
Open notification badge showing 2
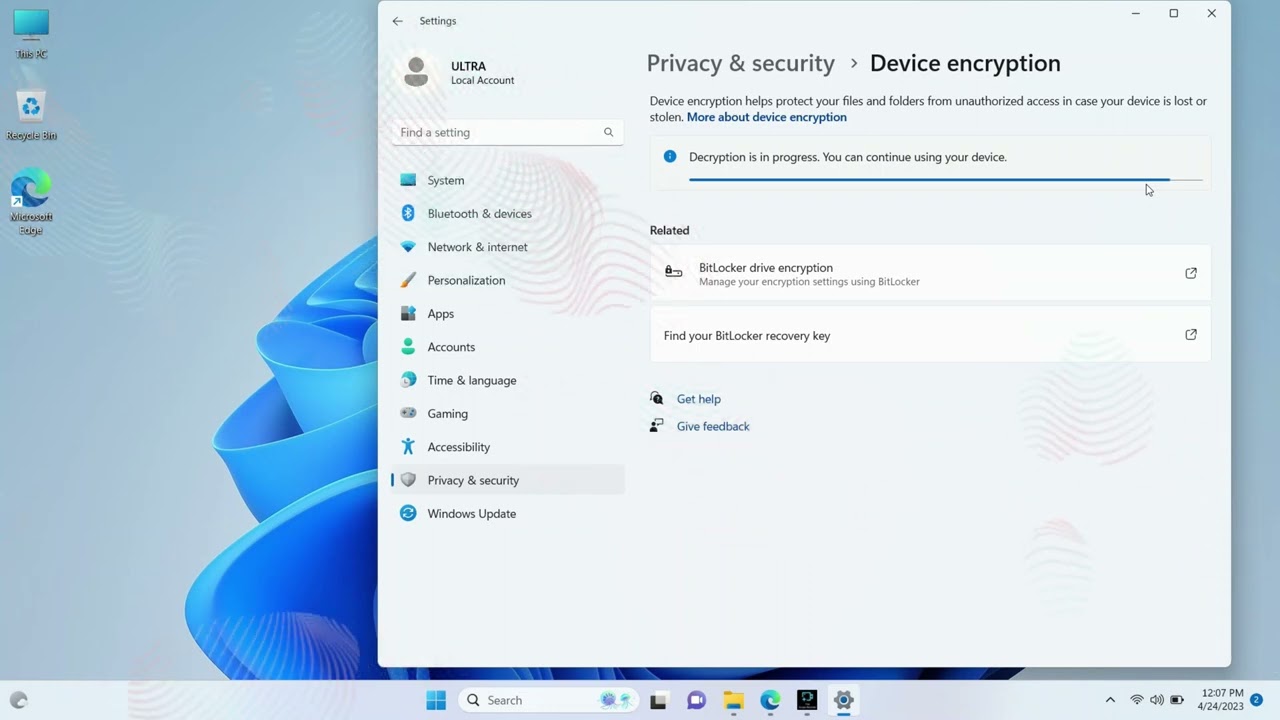1257,700
